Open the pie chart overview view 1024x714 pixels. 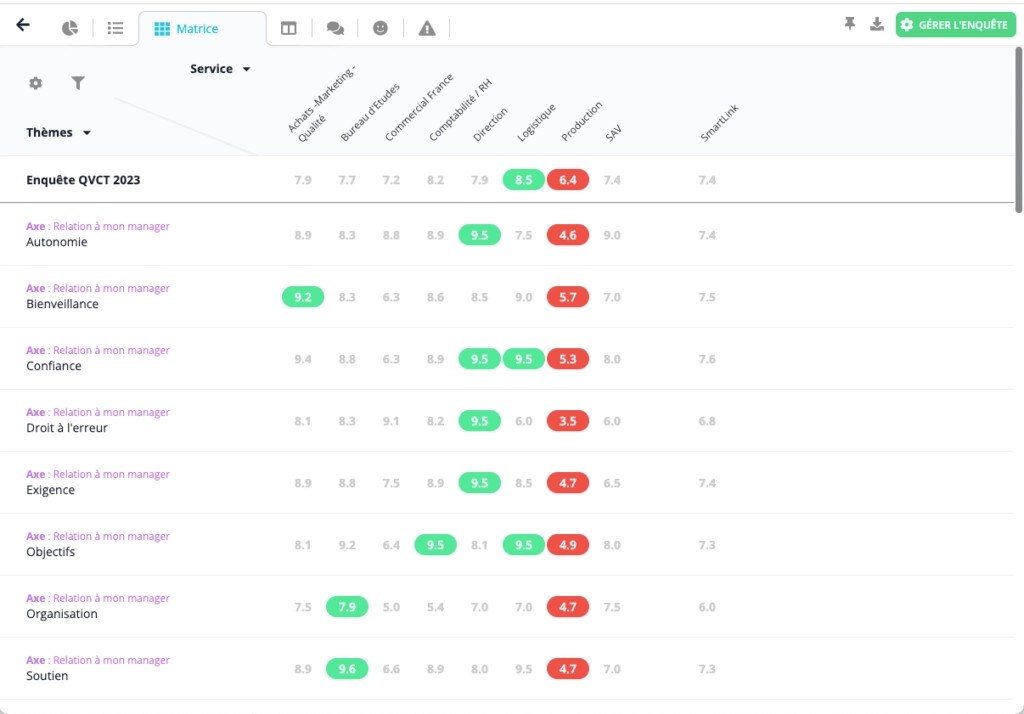pyautogui.click(x=70, y=28)
